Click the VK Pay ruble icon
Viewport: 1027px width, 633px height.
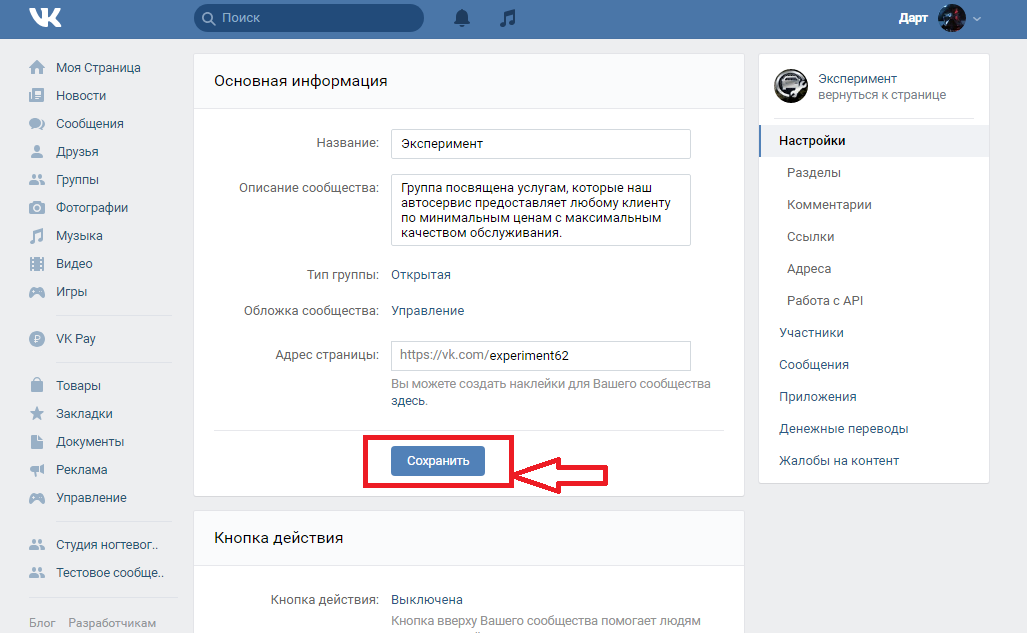[37, 339]
